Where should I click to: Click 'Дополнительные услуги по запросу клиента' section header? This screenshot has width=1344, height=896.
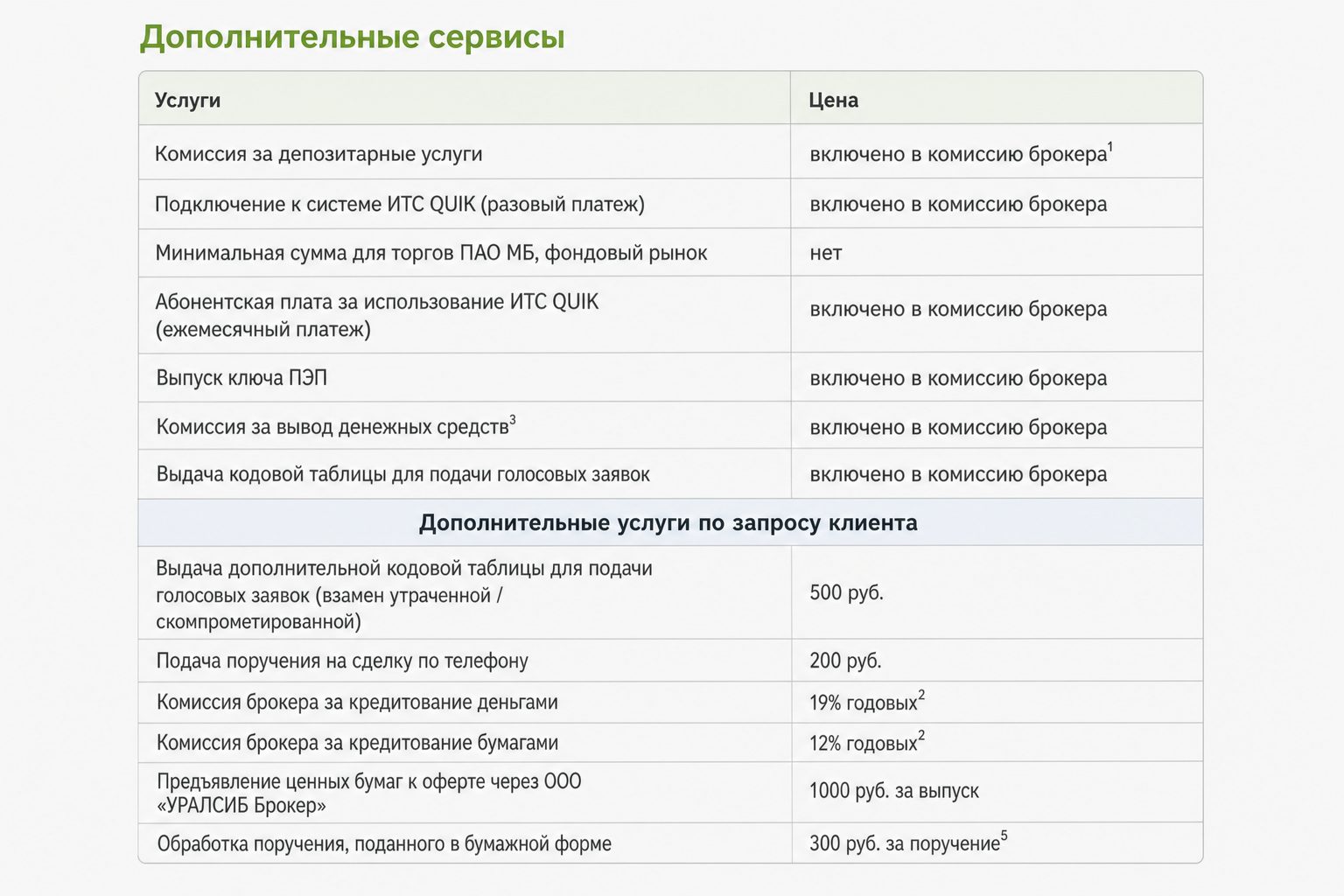[x=668, y=522]
